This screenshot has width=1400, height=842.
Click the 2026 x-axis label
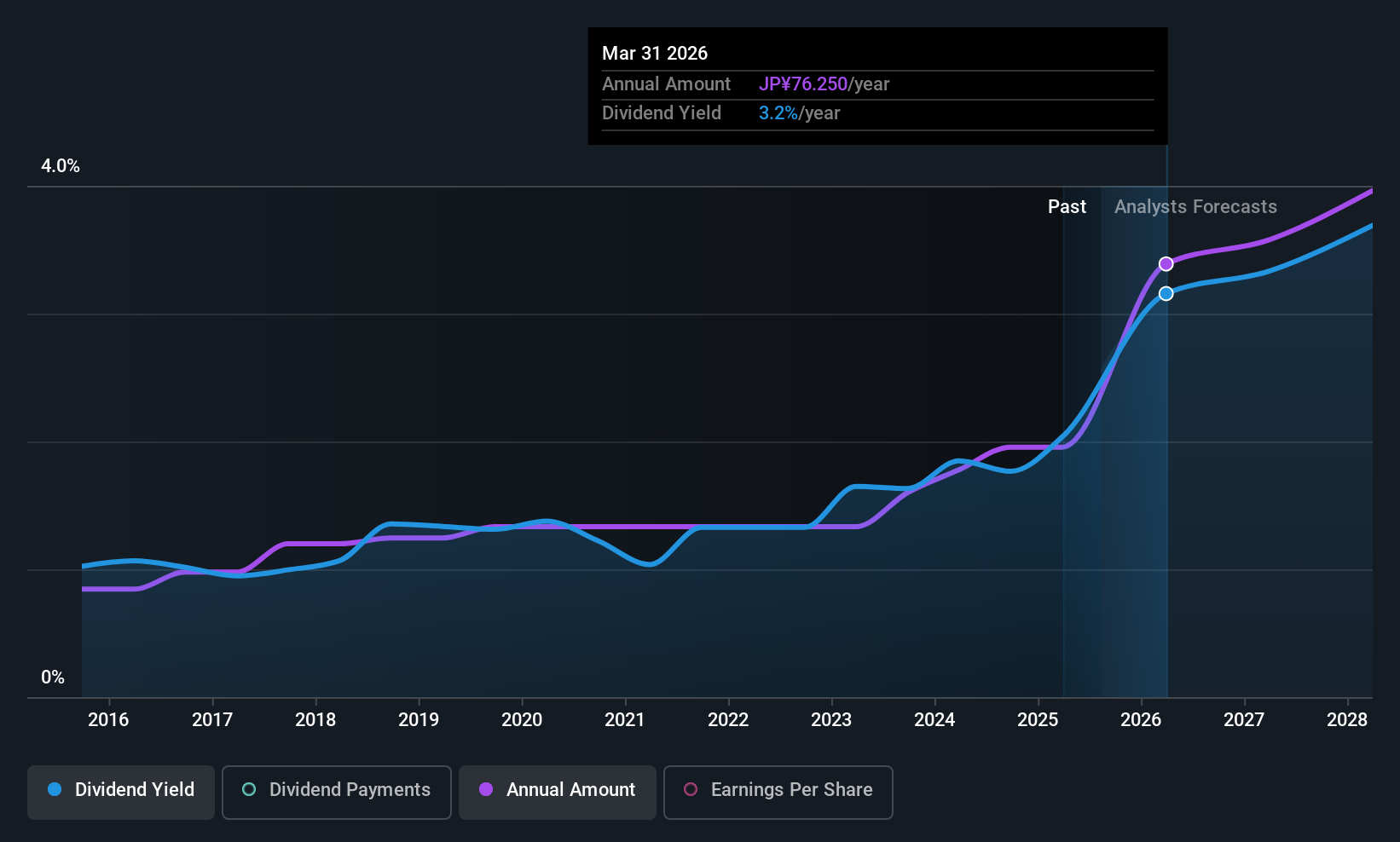1141,720
